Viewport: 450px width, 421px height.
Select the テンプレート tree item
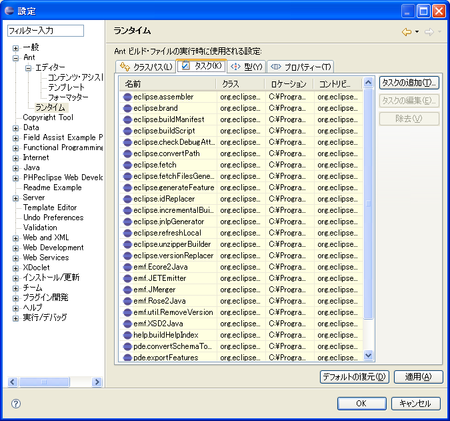click(x=66, y=87)
